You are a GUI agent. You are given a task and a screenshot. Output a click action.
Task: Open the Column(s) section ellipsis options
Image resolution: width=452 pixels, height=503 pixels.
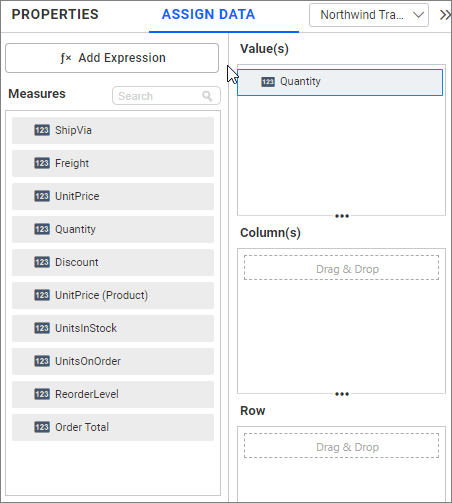coord(342,394)
